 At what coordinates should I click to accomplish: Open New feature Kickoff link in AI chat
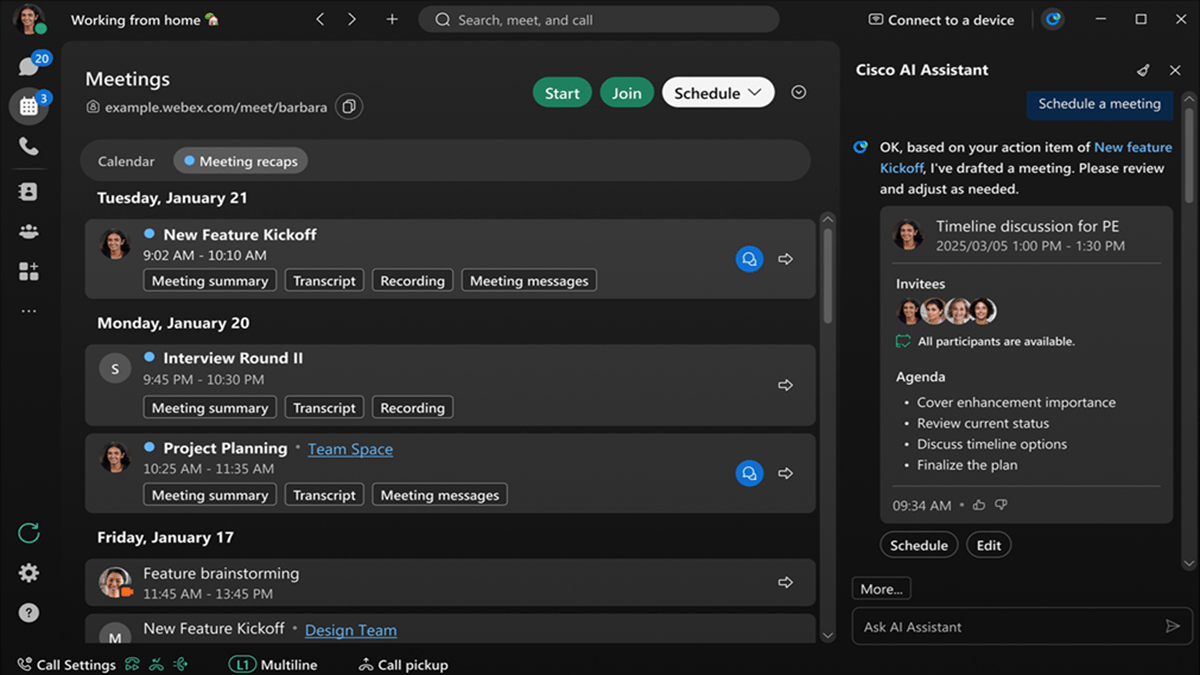coord(1026,158)
